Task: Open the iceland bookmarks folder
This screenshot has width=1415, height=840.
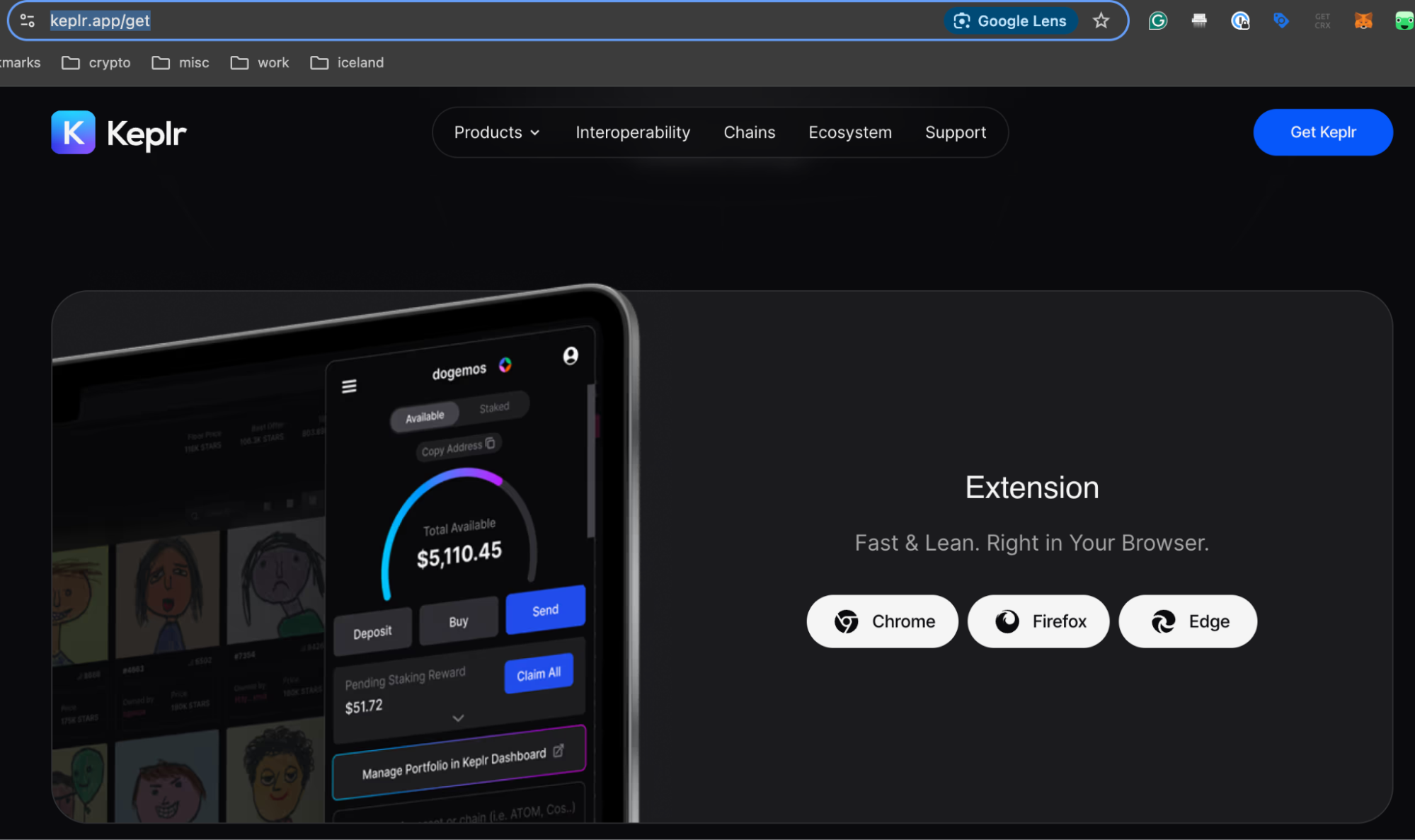Action: (x=347, y=63)
